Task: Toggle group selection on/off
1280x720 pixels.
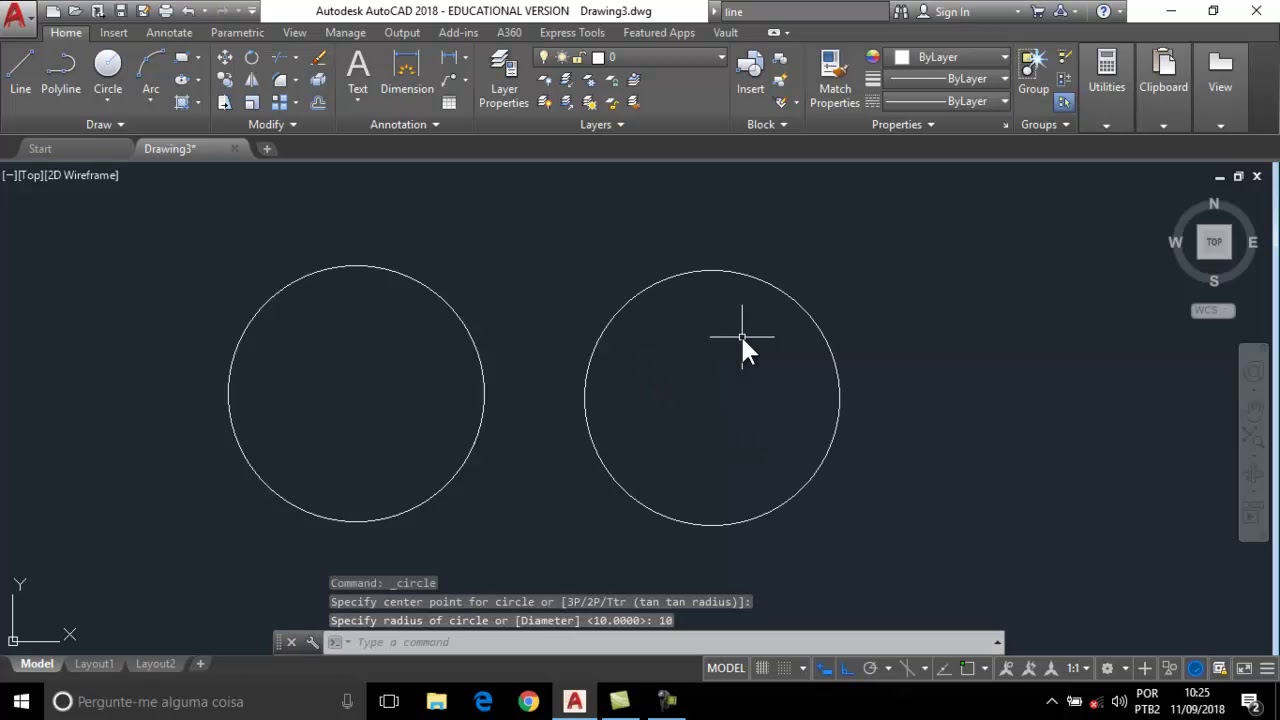Action: [x=1064, y=102]
